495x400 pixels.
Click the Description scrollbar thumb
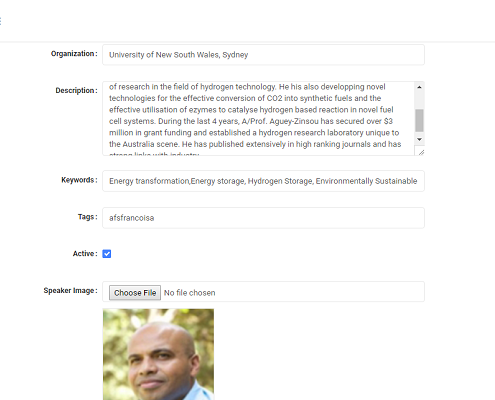click(419, 121)
